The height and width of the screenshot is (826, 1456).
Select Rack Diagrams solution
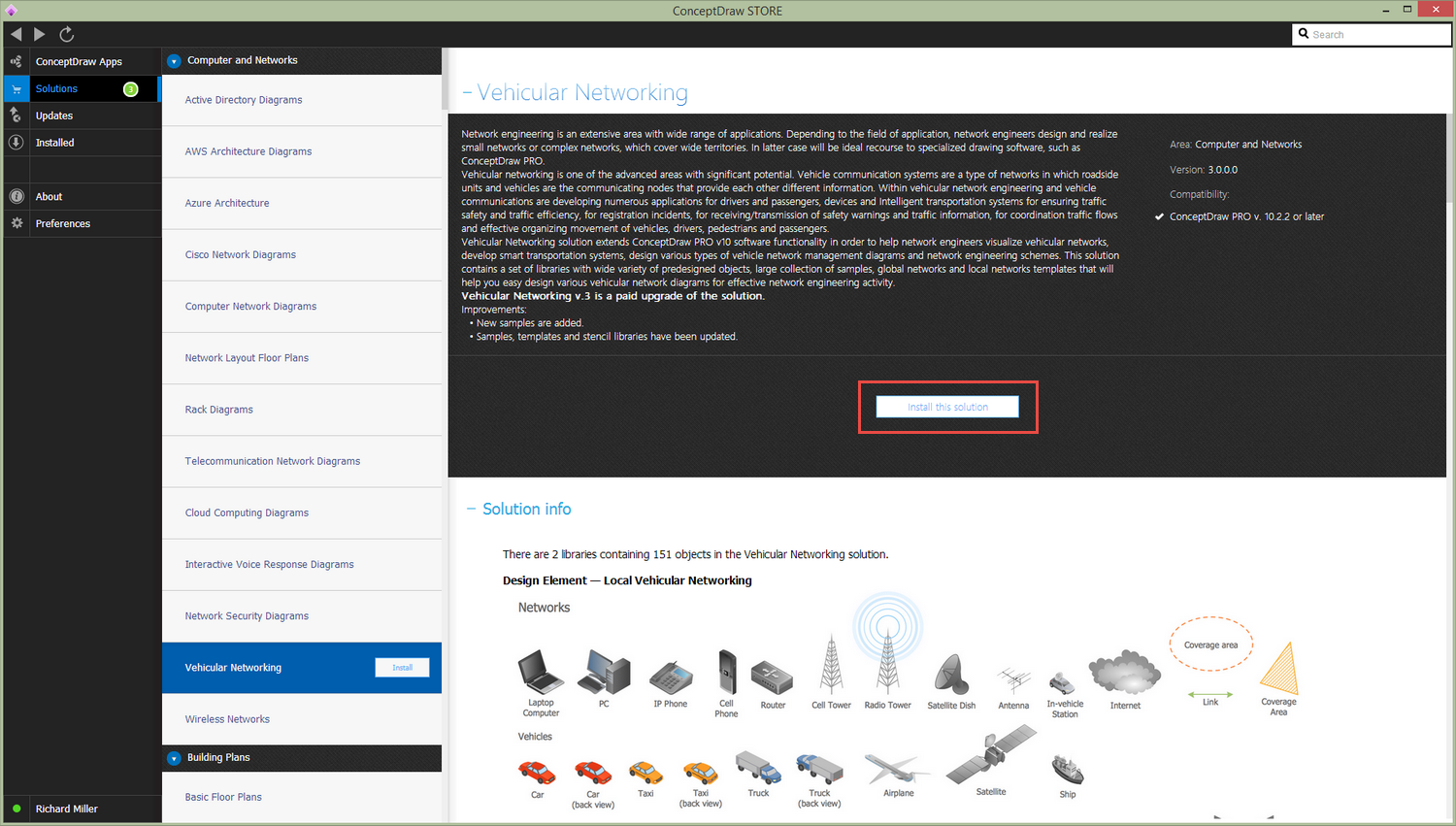pos(302,410)
